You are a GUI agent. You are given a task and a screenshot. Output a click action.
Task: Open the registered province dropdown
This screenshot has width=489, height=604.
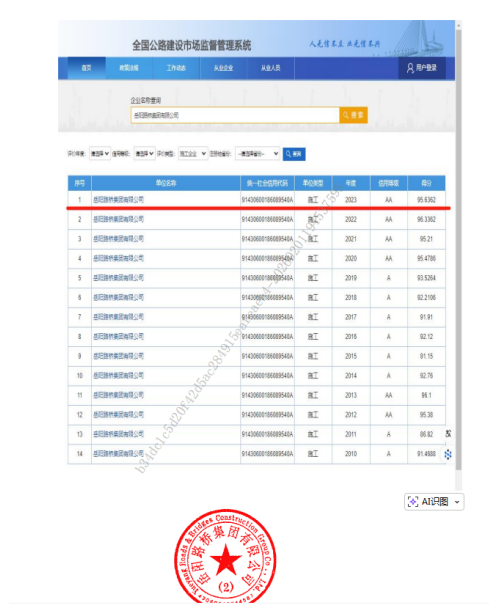[258, 154]
